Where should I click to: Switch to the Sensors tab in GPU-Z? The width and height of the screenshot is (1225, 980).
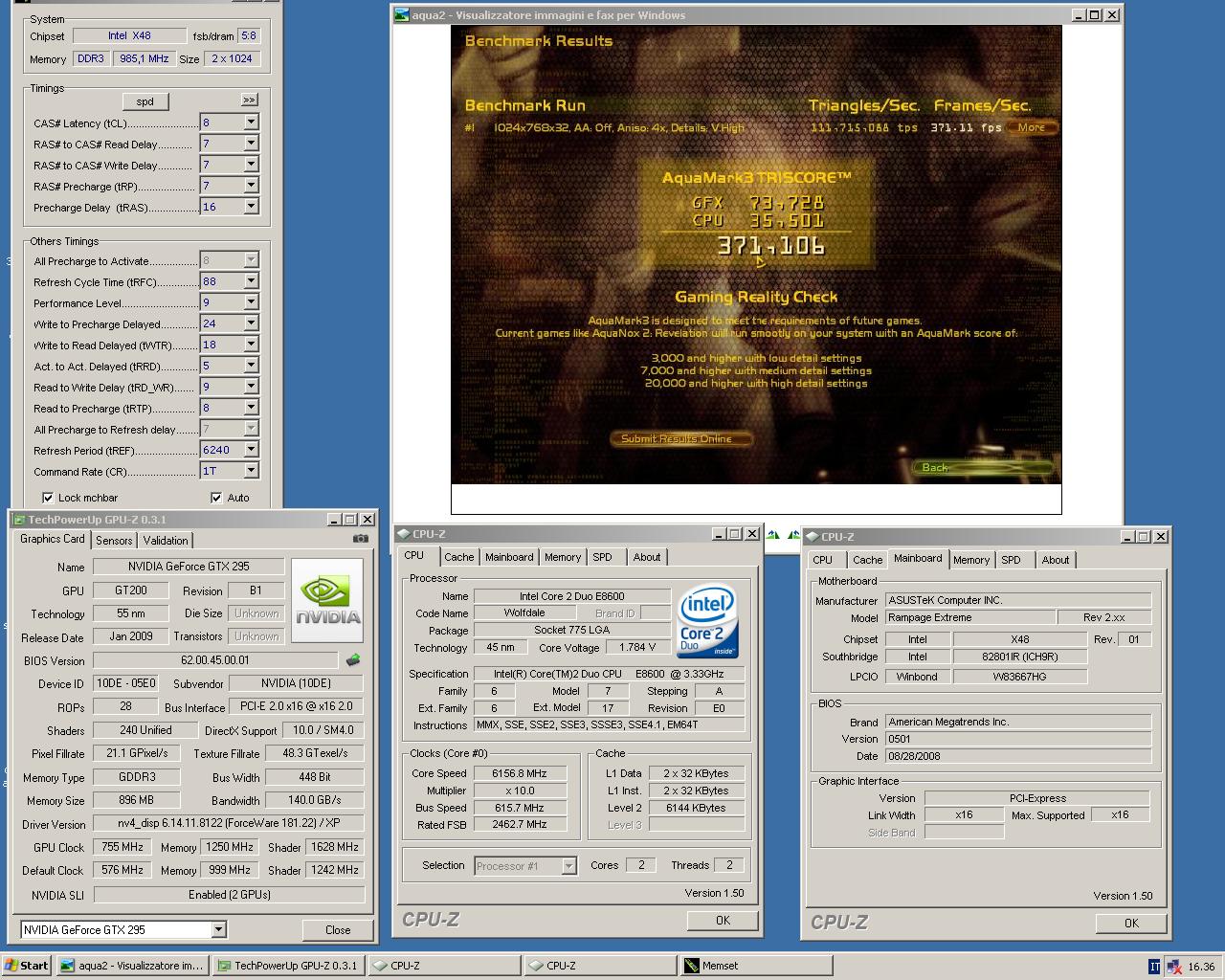pos(114,541)
